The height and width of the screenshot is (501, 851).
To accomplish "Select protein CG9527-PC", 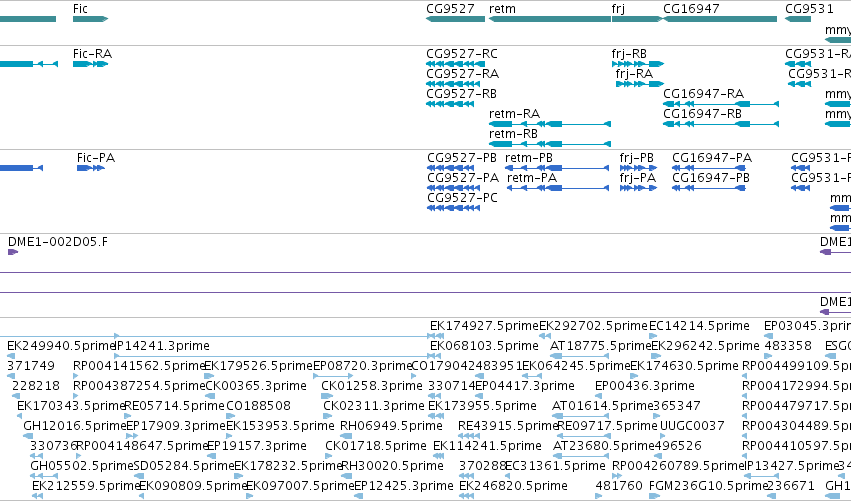I will pyautogui.click(x=462, y=198).
